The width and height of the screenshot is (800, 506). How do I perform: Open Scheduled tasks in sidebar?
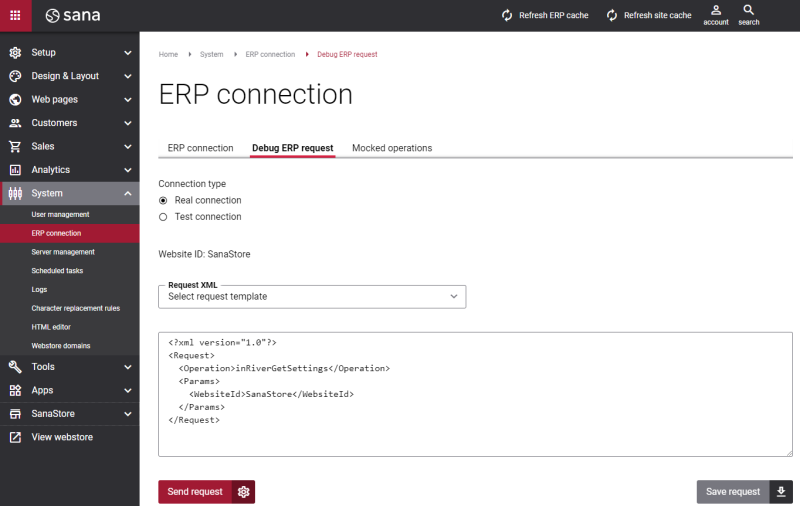(x=57, y=271)
